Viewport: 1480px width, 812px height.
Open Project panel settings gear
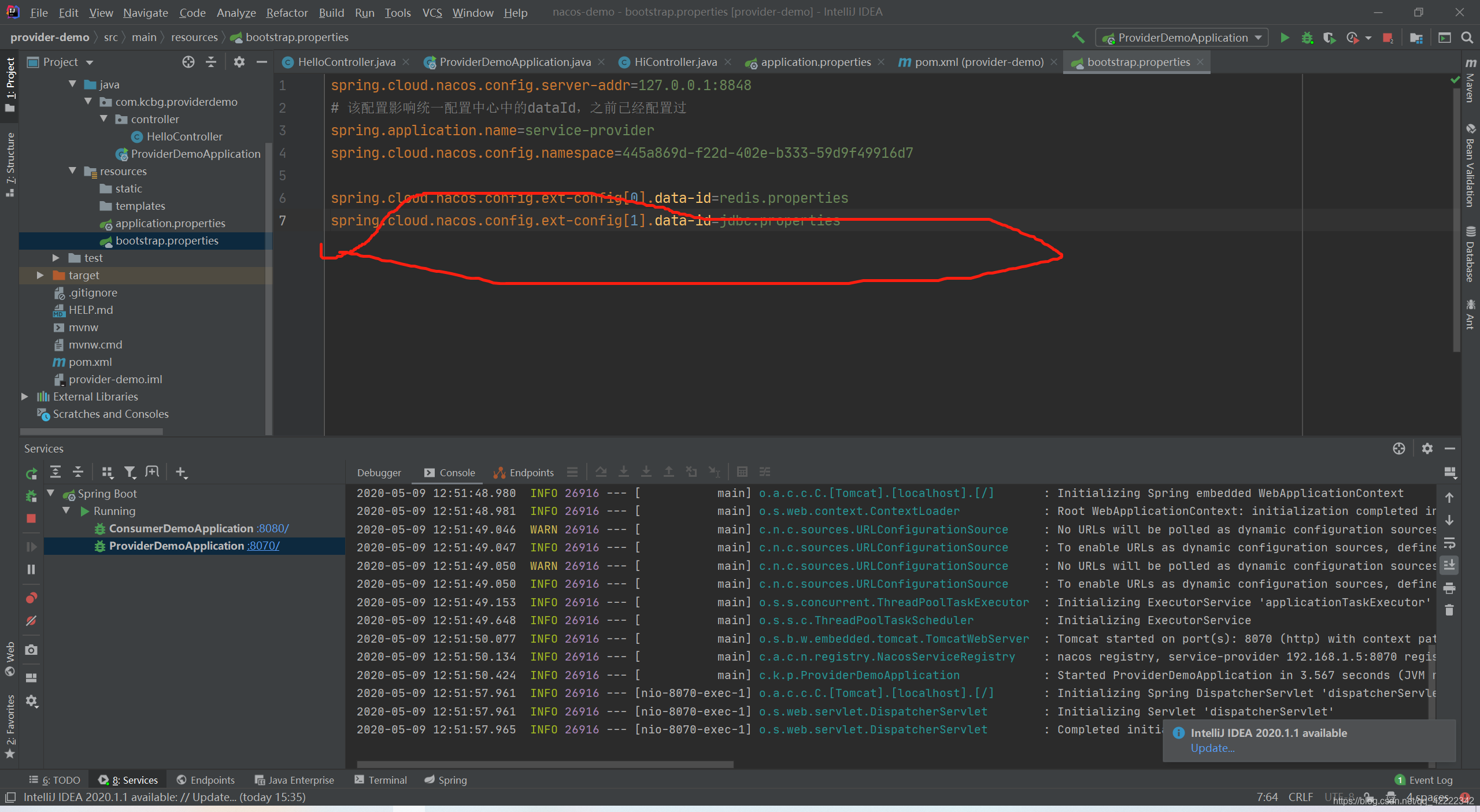(239, 62)
